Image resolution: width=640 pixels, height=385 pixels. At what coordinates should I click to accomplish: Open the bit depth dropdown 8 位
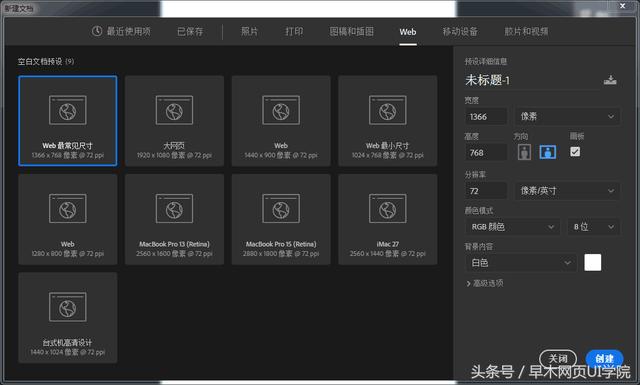[594, 227]
